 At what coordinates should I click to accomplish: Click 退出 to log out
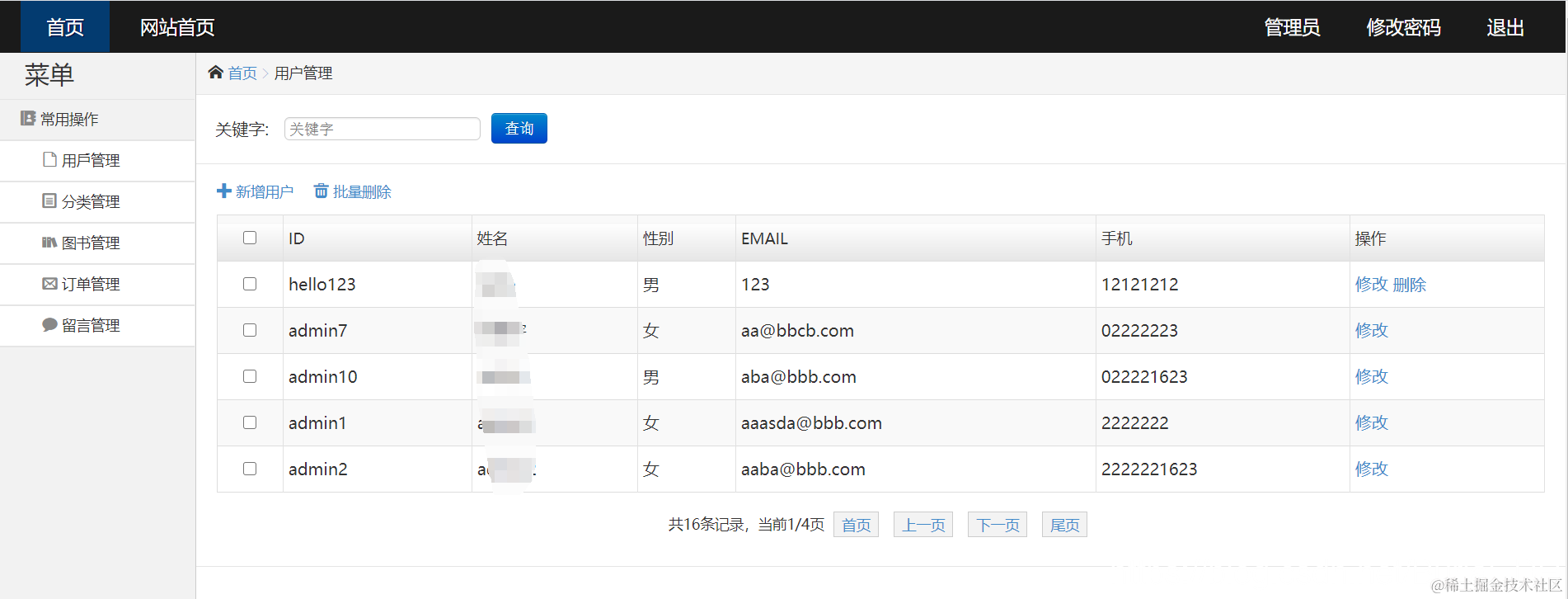(x=1505, y=27)
